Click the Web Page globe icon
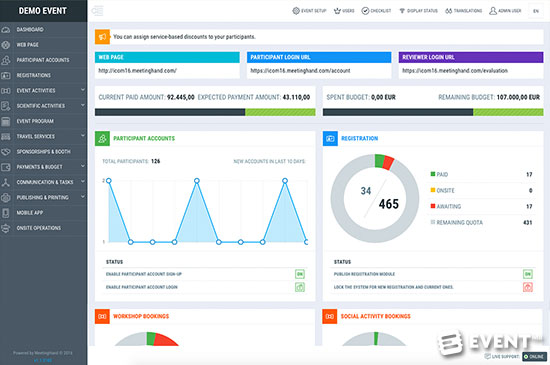This screenshot has height=365, width=550. (6, 45)
